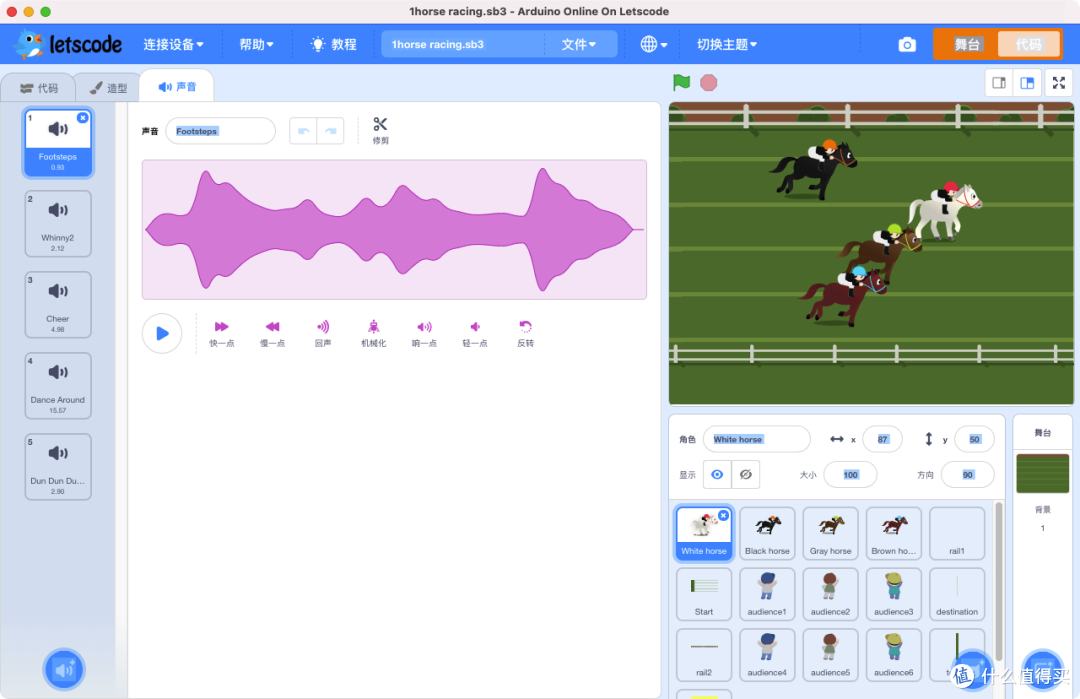Select the Dance Around sound
This screenshot has width=1080, height=699.
coord(58,386)
